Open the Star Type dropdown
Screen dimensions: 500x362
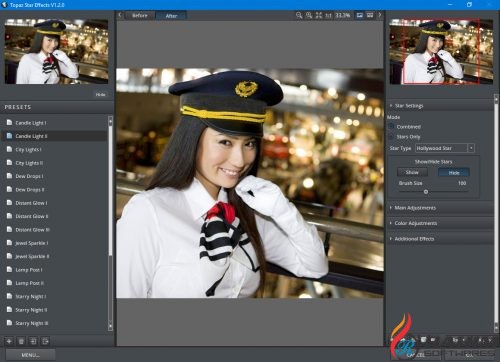pyautogui.click(x=445, y=148)
